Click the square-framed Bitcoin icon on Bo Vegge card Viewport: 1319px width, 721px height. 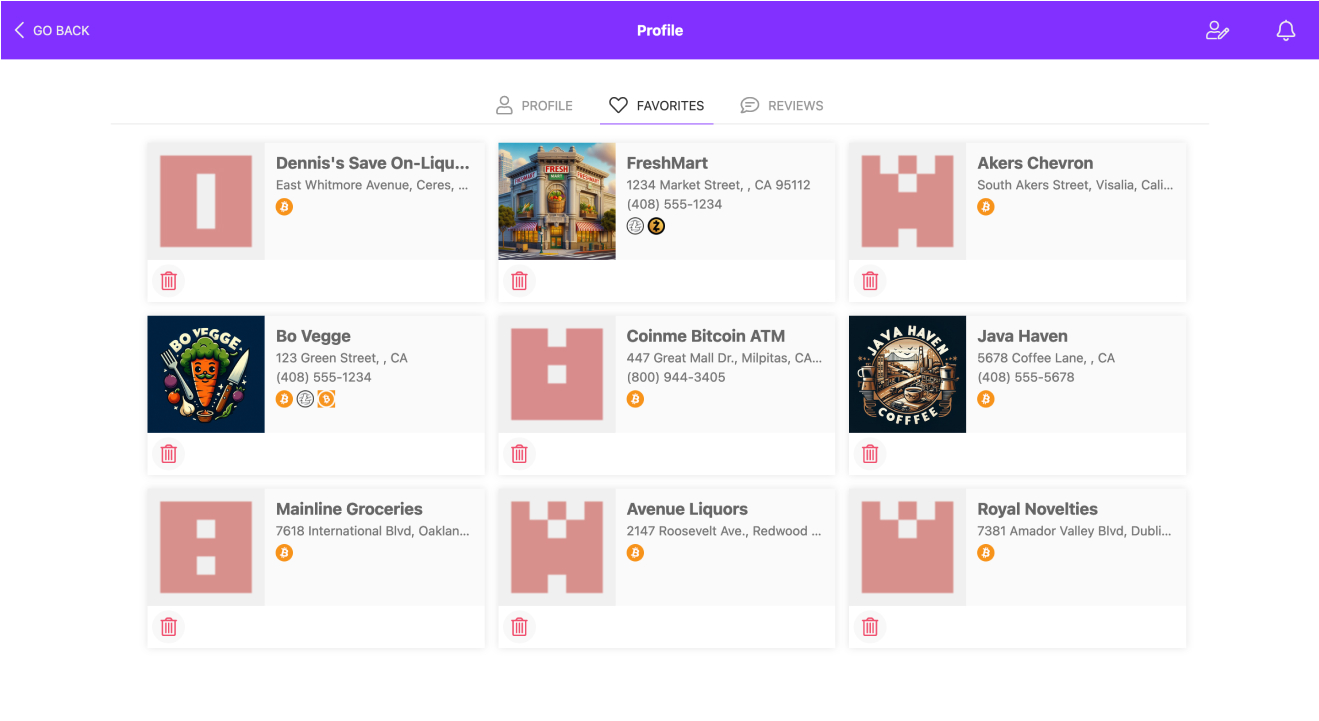click(x=326, y=399)
